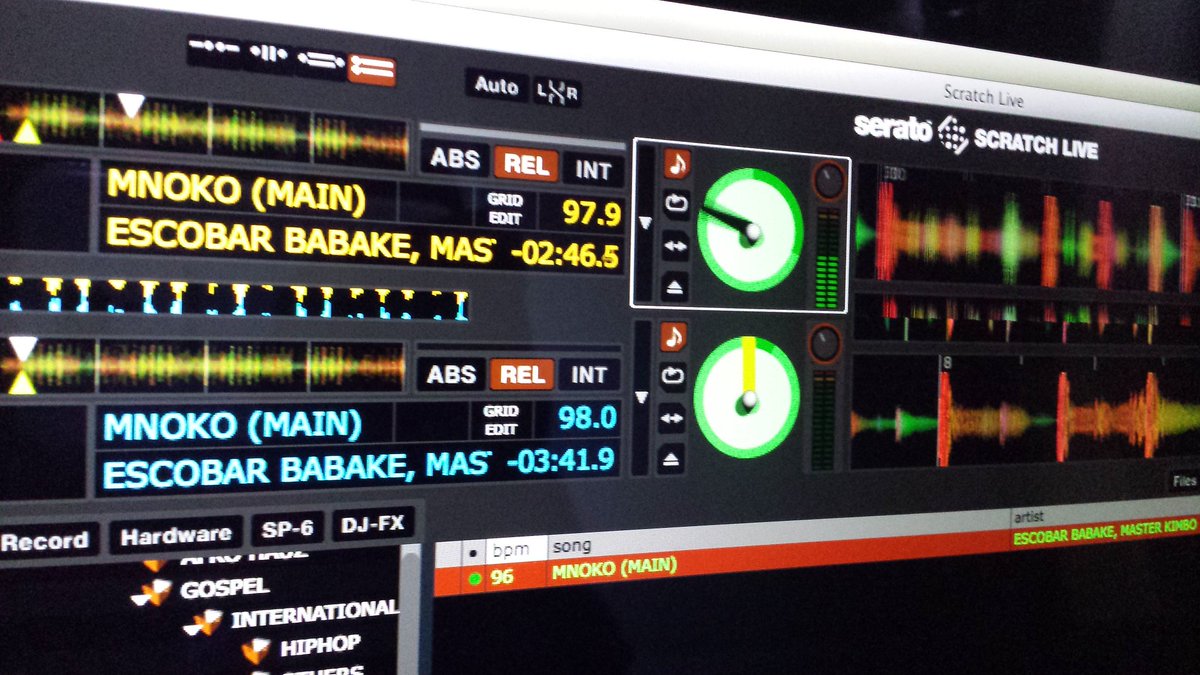Toggle the L/R input reverse button
The image size is (1200, 675).
557,92
